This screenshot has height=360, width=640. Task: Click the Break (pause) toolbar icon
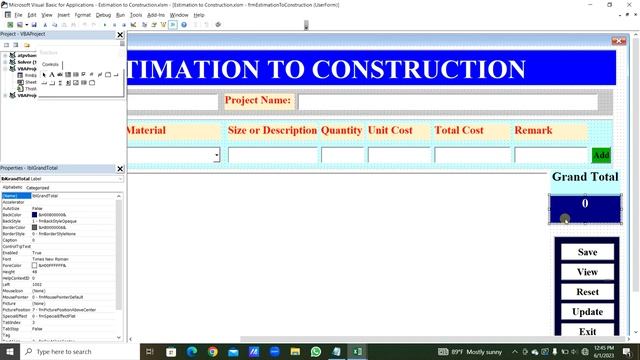(114, 24)
